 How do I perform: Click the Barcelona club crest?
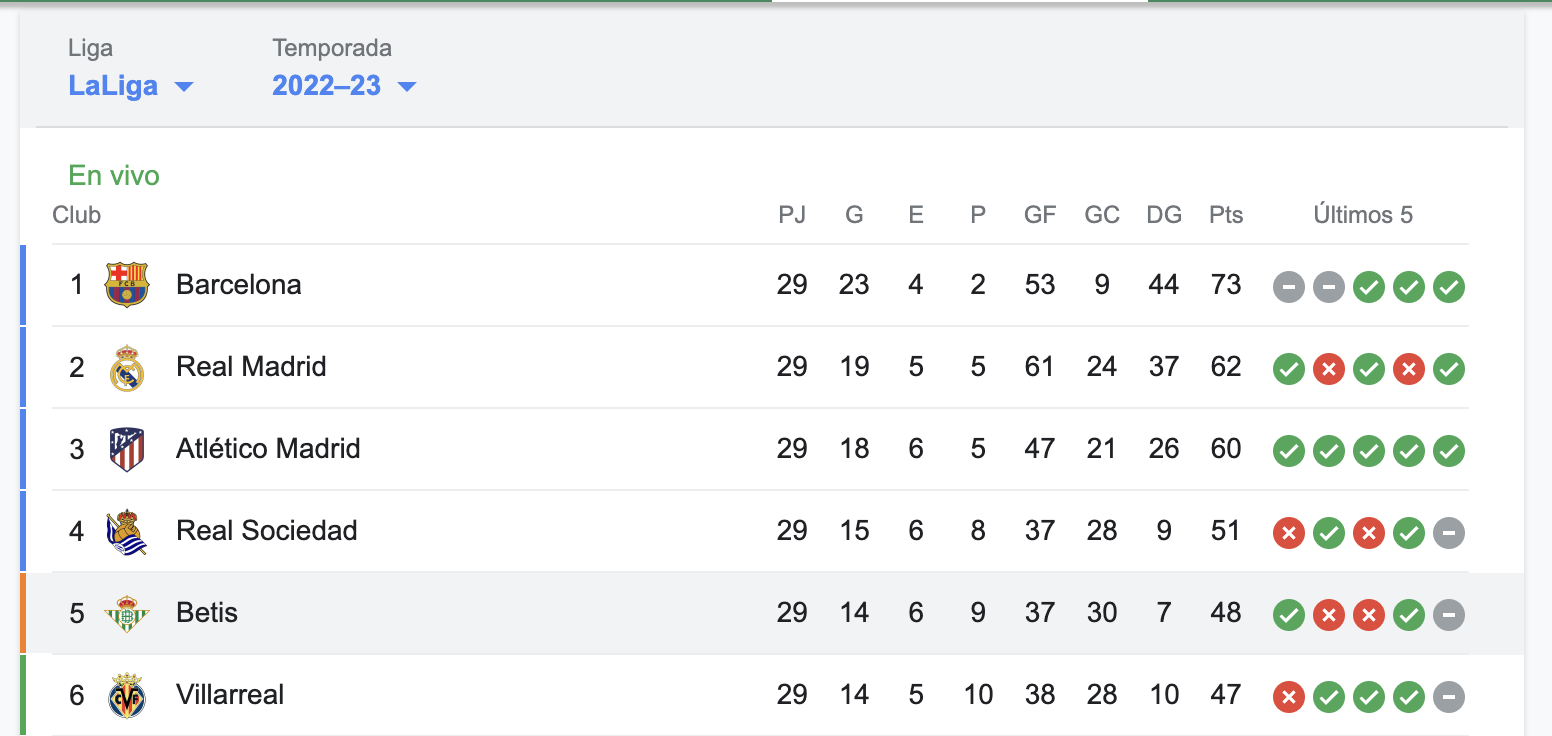pyautogui.click(x=127, y=285)
